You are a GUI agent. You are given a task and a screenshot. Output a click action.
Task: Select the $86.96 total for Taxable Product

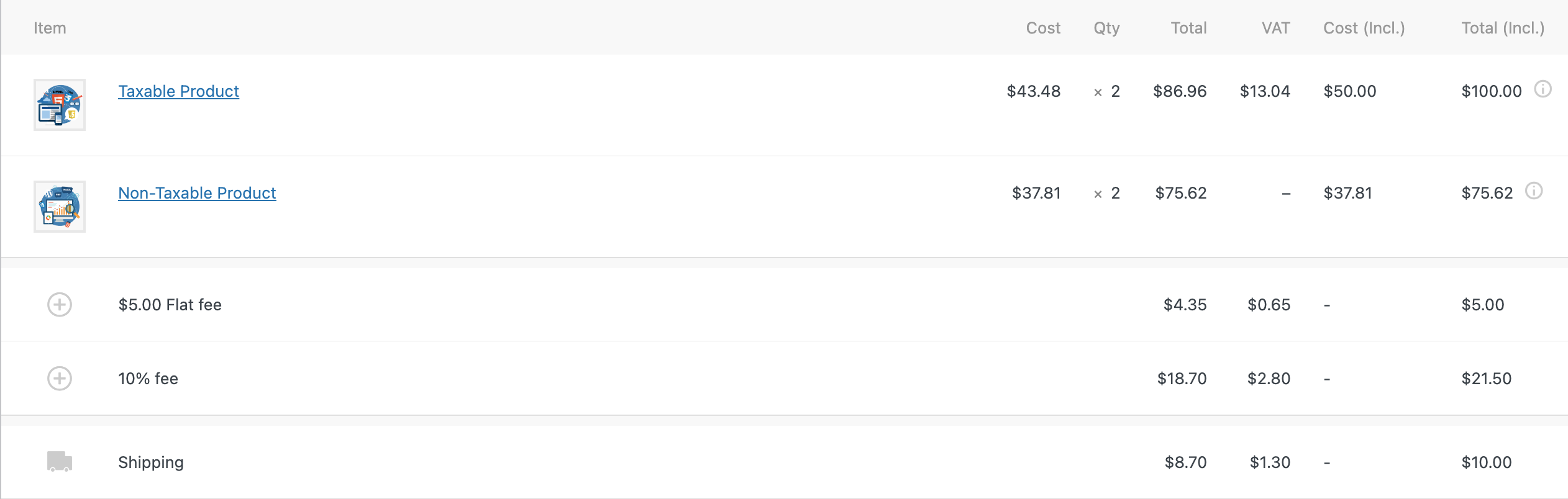pos(1179,91)
